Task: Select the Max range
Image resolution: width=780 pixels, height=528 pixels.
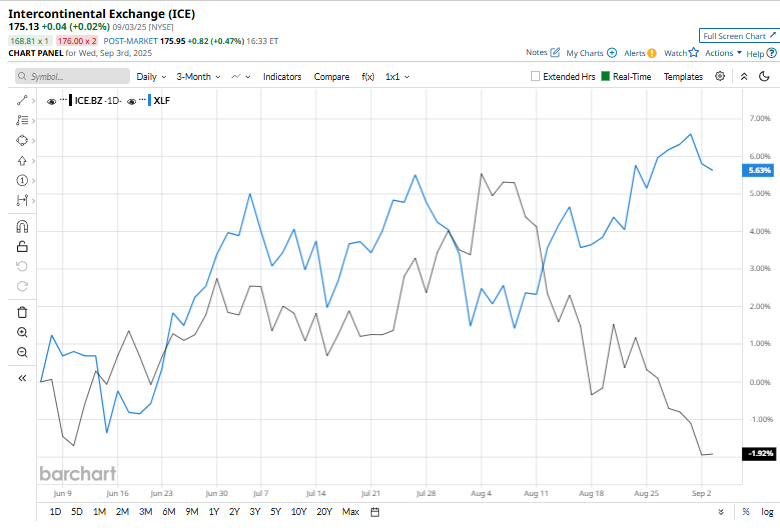Action: (x=350, y=512)
